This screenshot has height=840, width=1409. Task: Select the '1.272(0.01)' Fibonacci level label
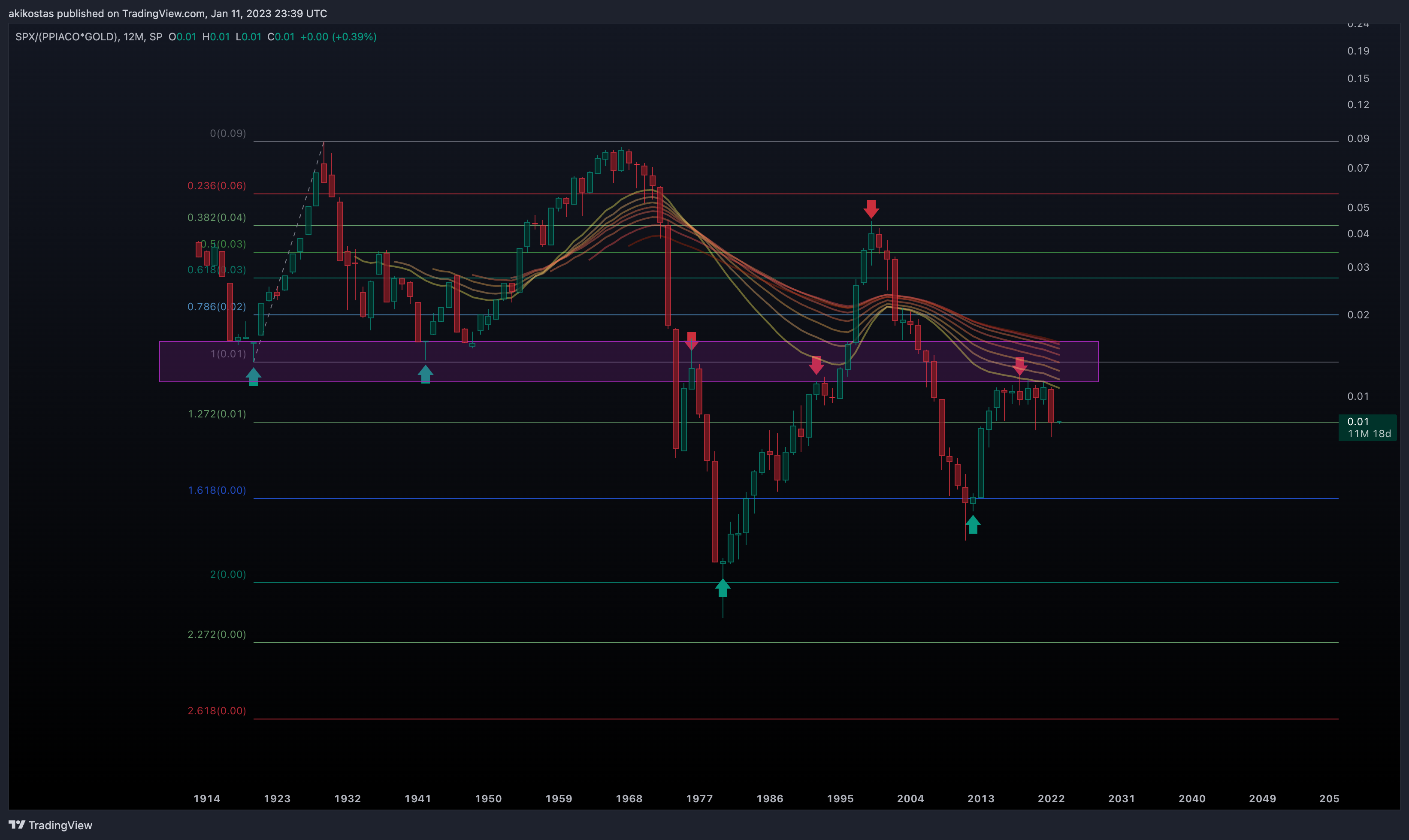pyautogui.click(x=217, y=414)
